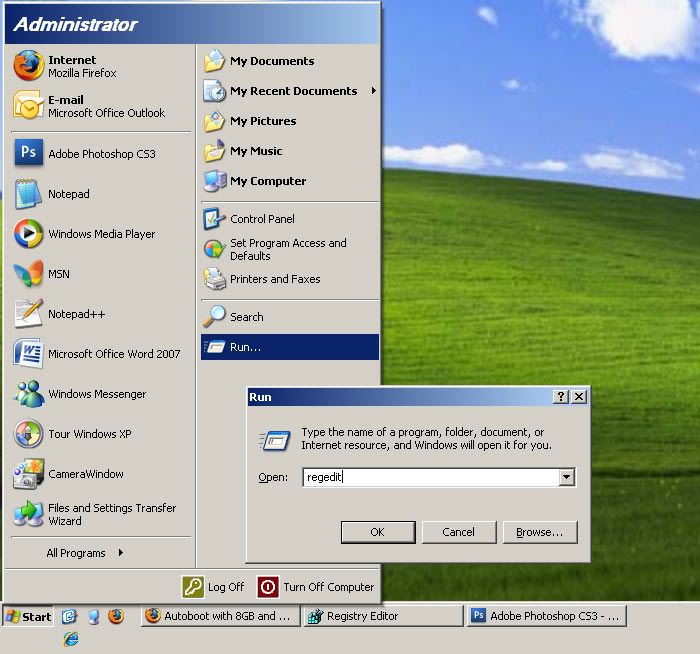
Task: Click the Run dialog help question button
Action: coord(561,396)
